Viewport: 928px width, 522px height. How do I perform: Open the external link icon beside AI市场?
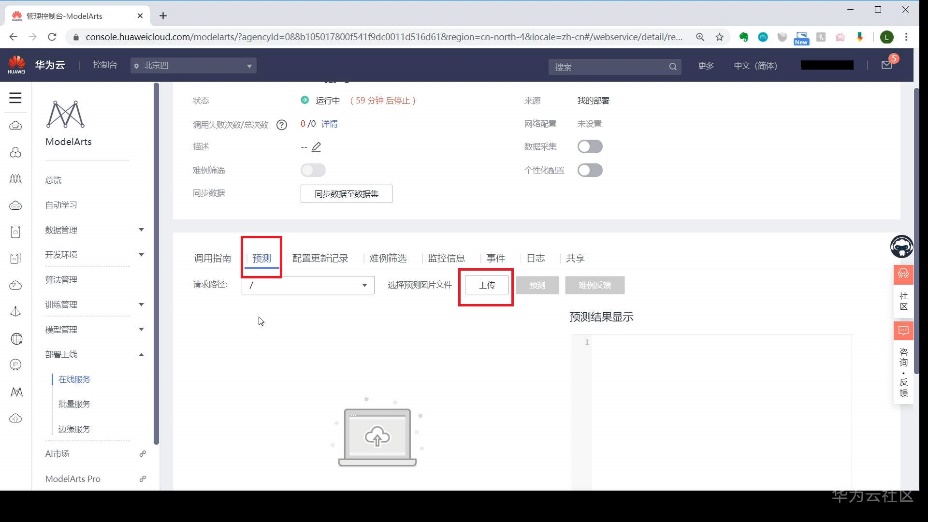143,454
